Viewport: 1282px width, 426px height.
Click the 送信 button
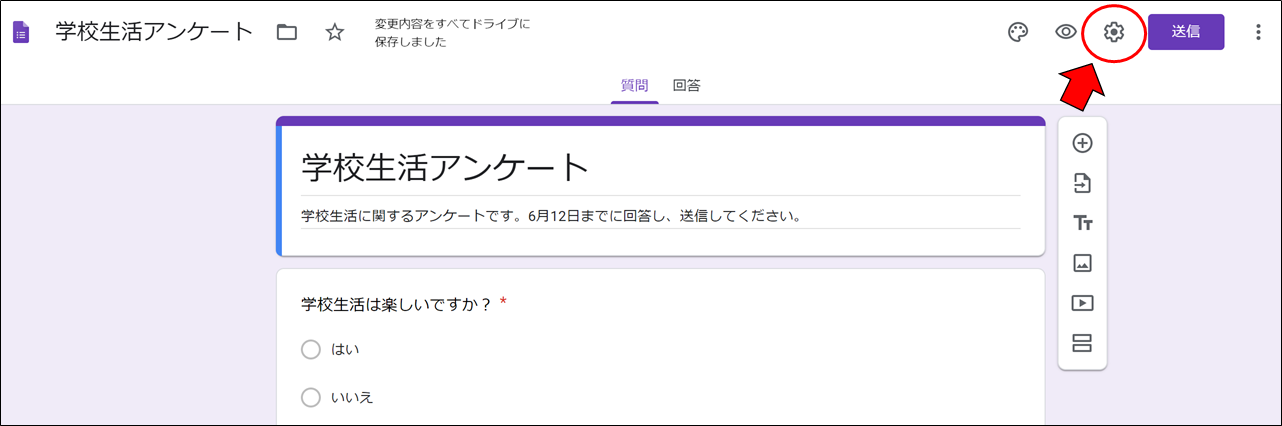(x=1186, y=32)
